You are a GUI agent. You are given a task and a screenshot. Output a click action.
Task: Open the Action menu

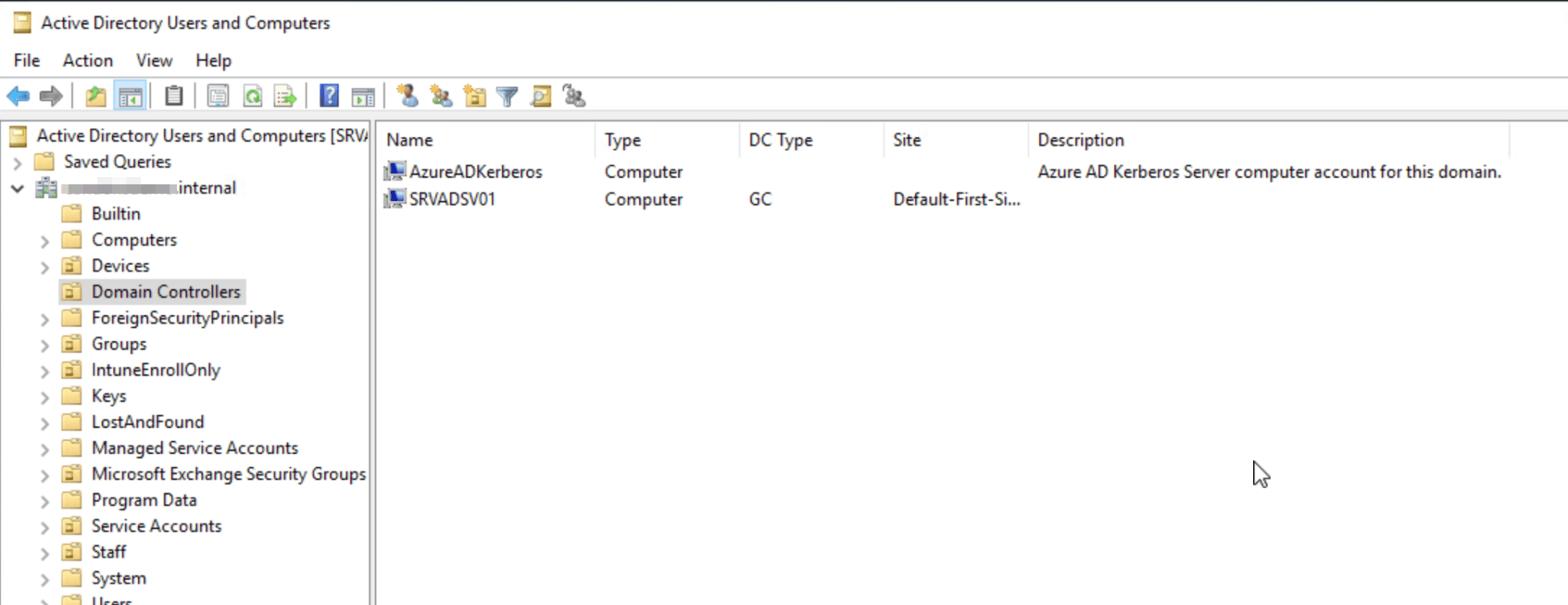pos(88,61)
